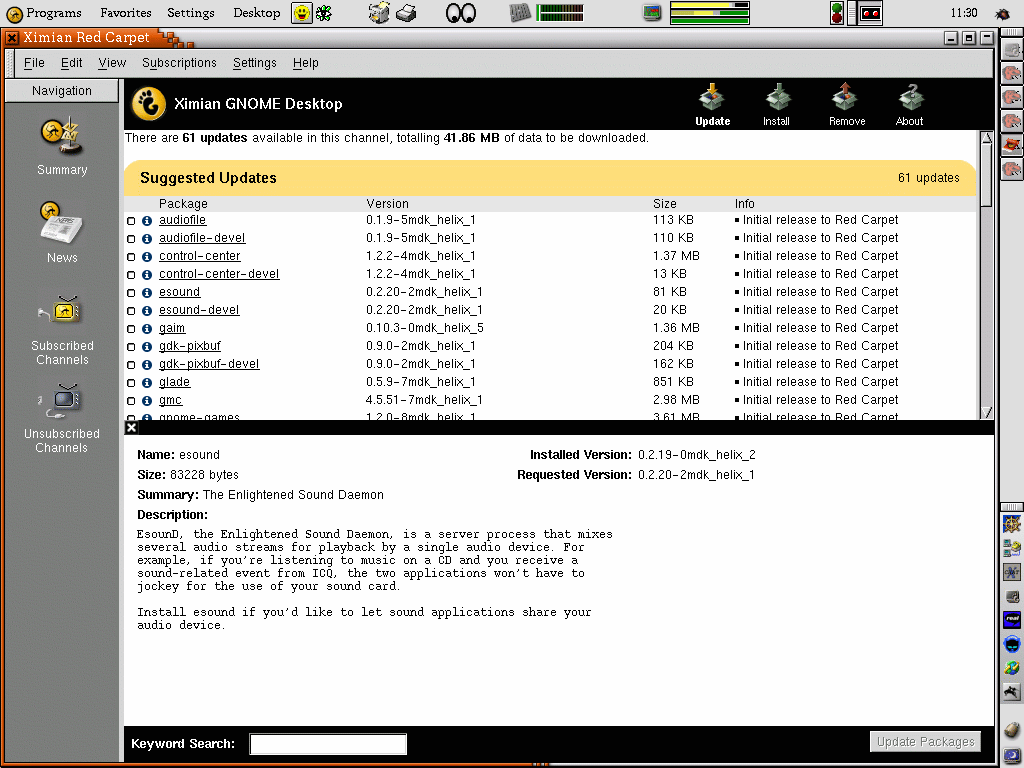Click the 11:30 clock in top panel
The height and width of the screenshot is (768, 1024).
pos(963,12)
